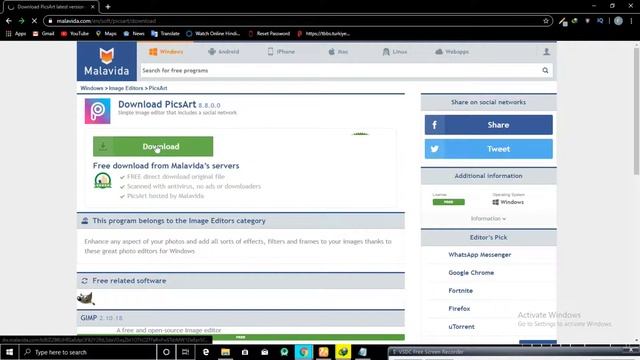Open the PicsArt breadcrumb link

point(158,88)
